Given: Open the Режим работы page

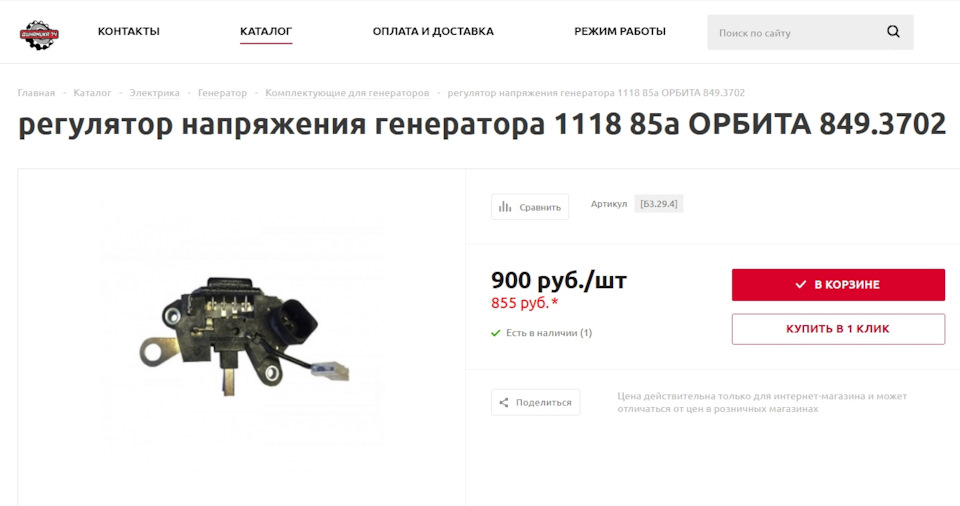Looking at the screenshot, I should coord(620,31).
